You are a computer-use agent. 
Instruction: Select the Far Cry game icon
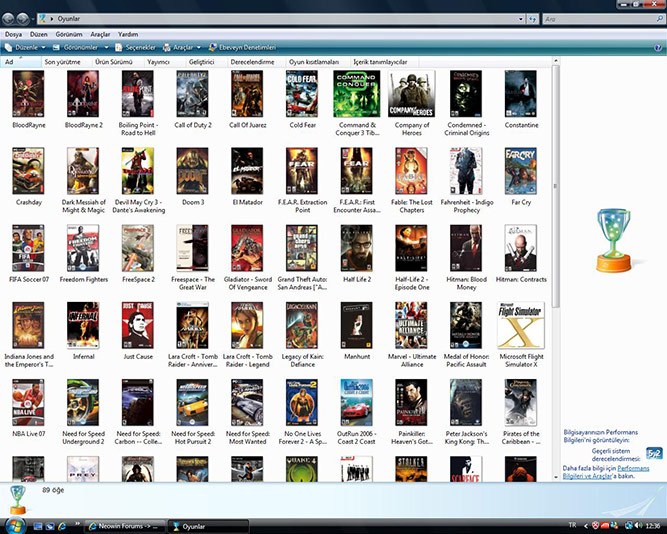click(521, 171)
